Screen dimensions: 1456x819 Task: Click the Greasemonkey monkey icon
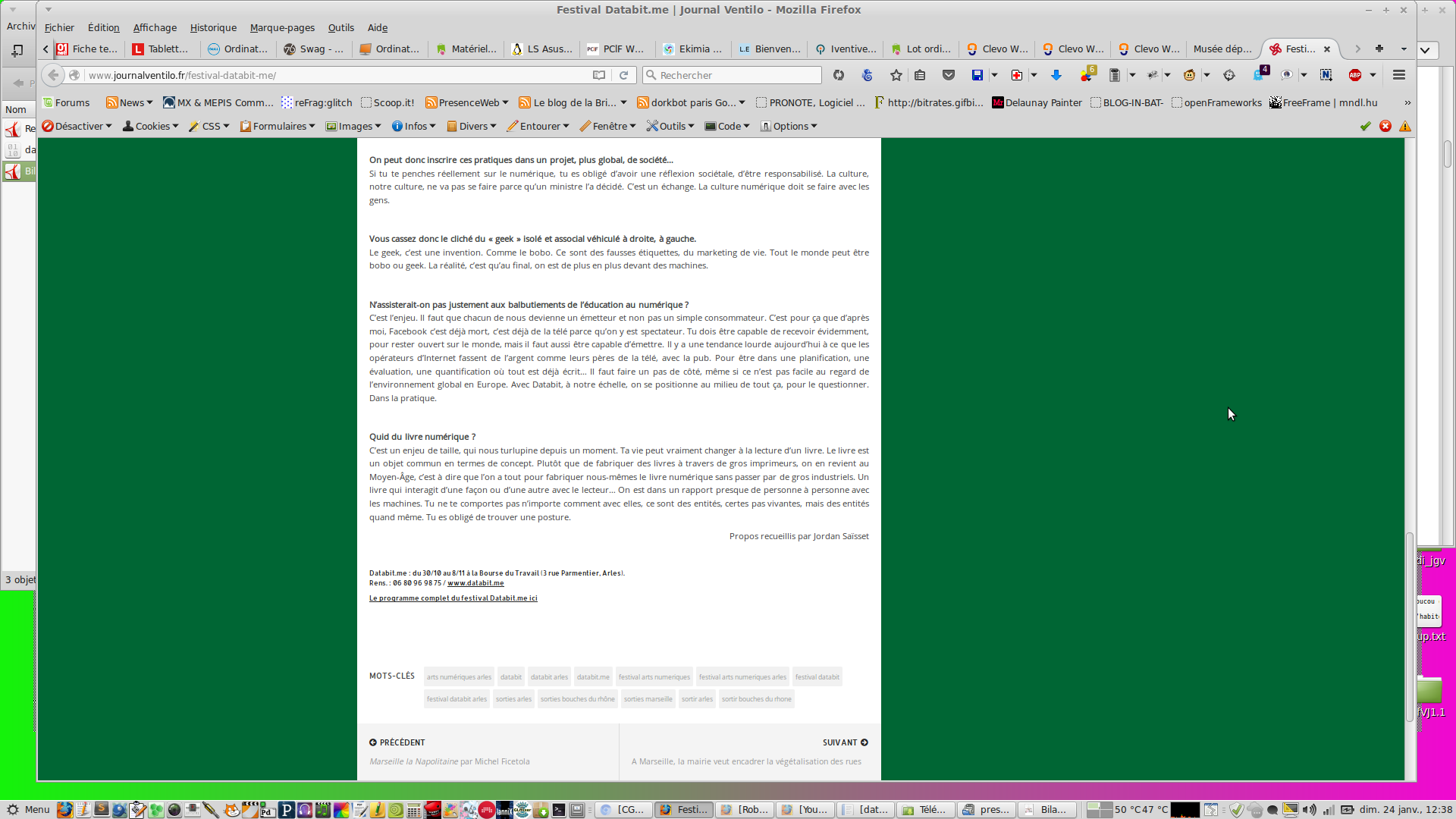click(x=1189, y=75)
